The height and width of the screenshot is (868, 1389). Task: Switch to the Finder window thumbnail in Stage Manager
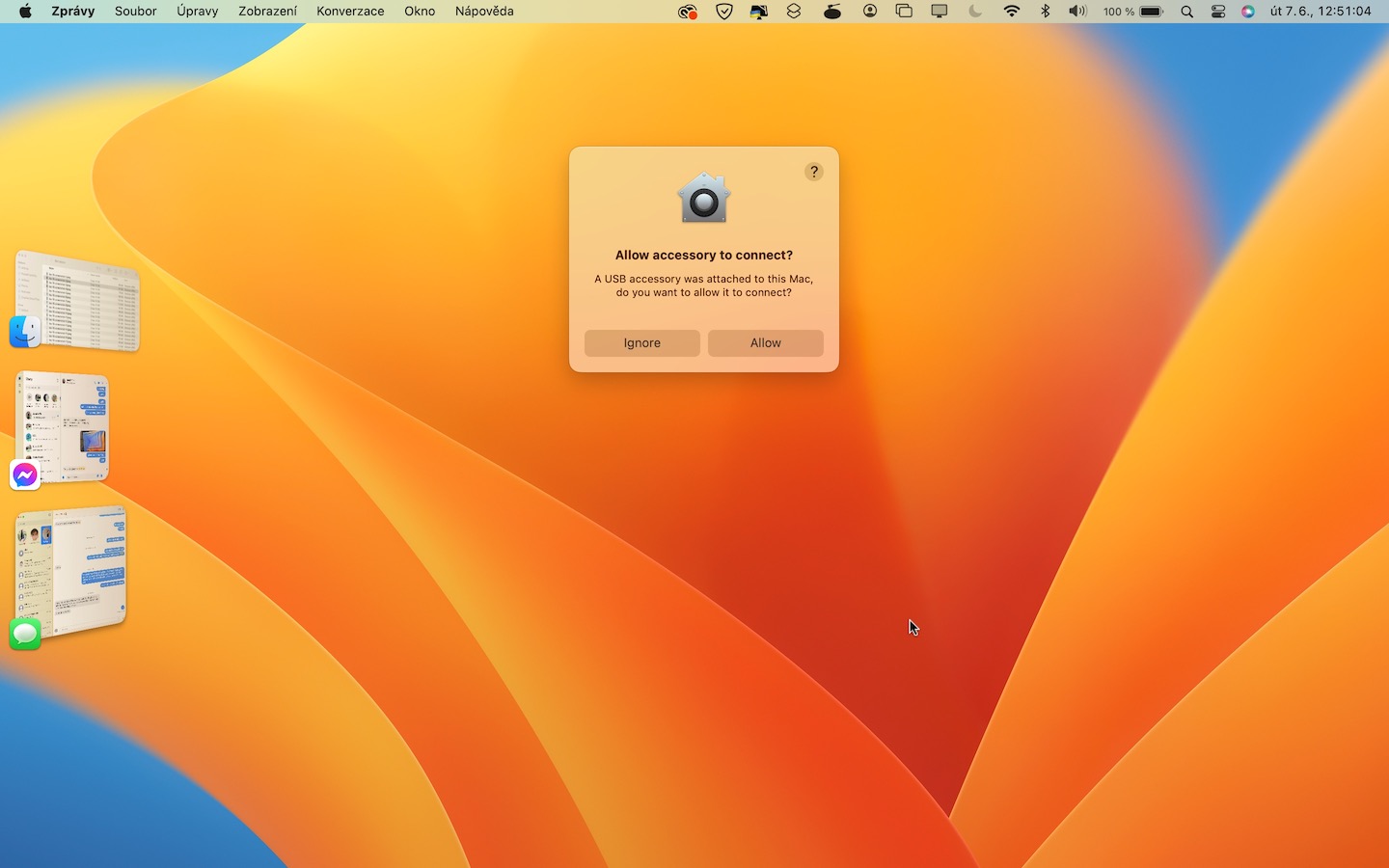click(x=79, y=300)
